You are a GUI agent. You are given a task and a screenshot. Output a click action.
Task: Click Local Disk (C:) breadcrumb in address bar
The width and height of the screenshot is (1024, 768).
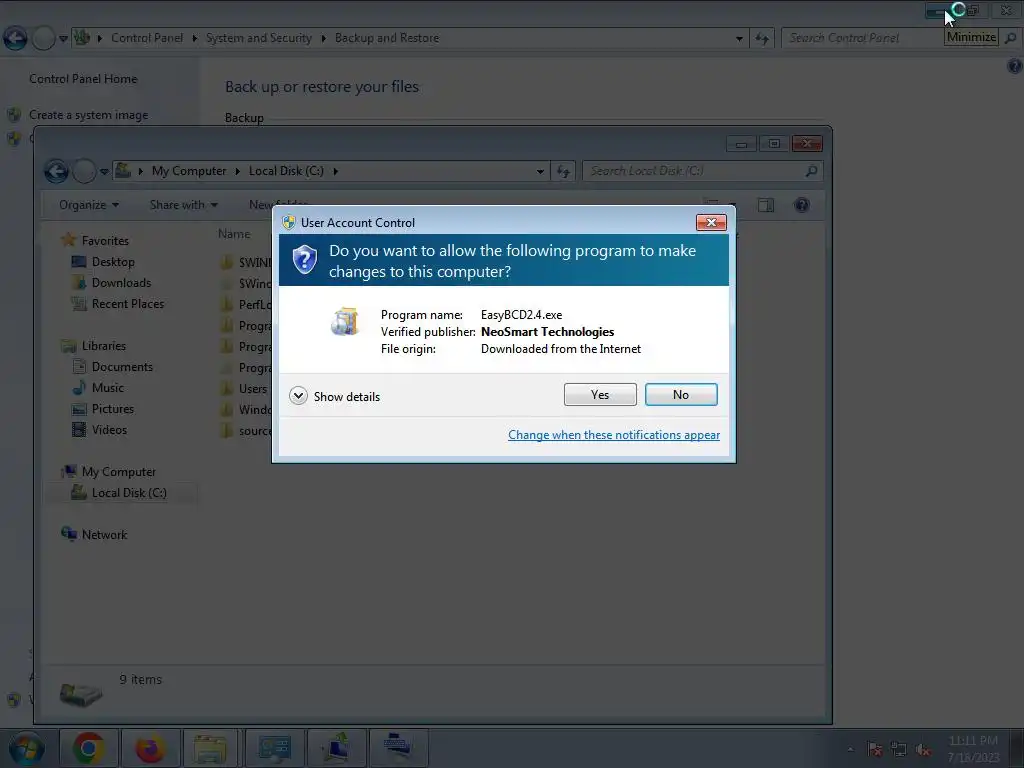[x=286, y=171]
